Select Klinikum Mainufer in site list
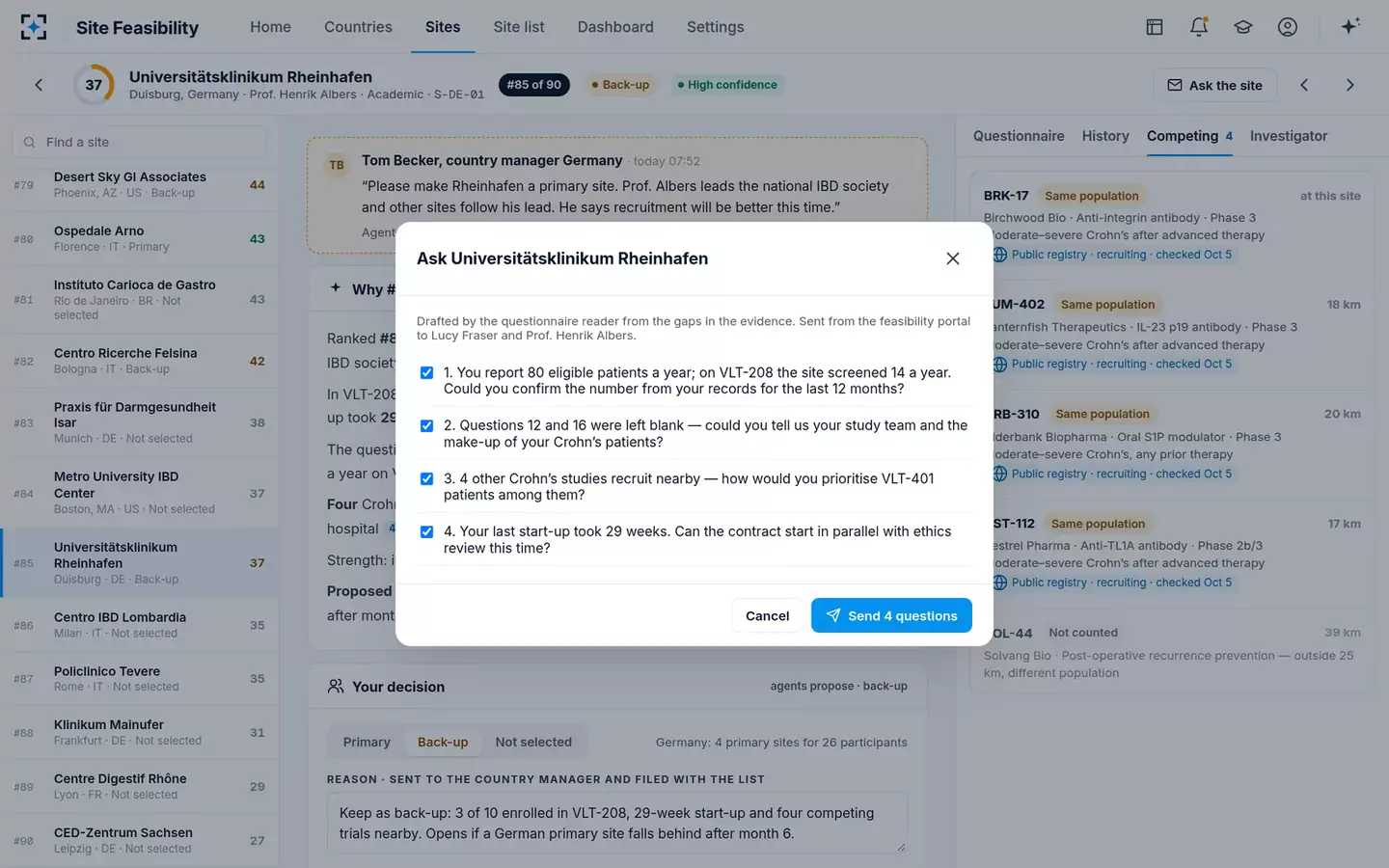 (x=140, y=732)
